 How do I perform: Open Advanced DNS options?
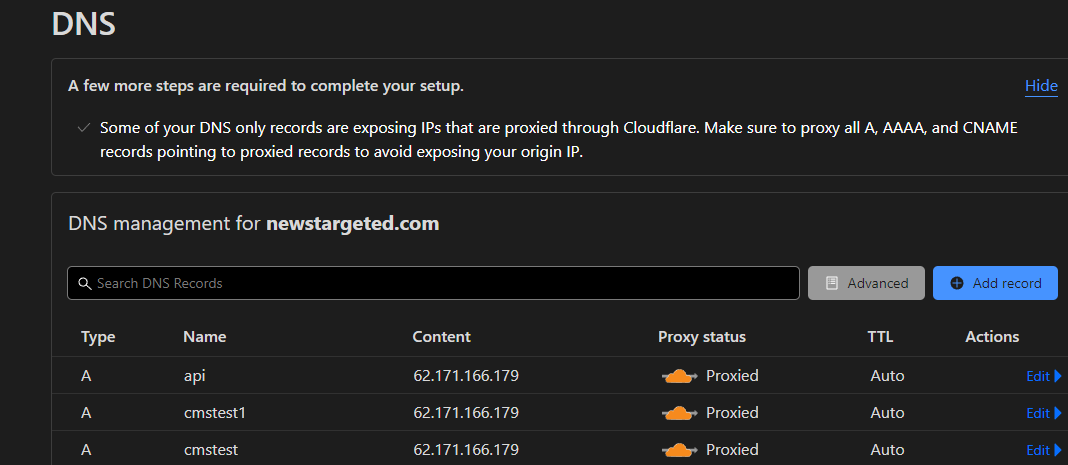point(866,283)
